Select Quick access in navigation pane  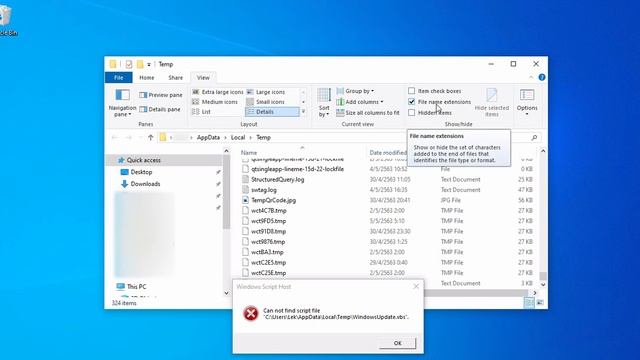point(143,160)
